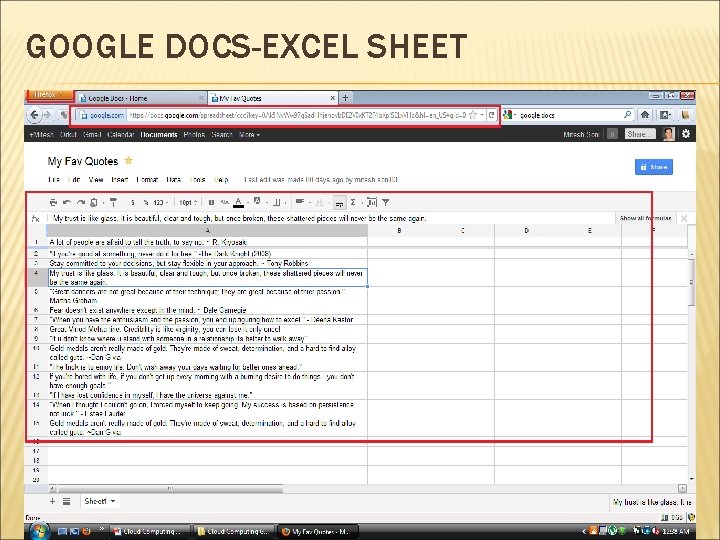Click the My Fav Quotes document title
The height and width of the screenshot is (540, 720).
83,161
